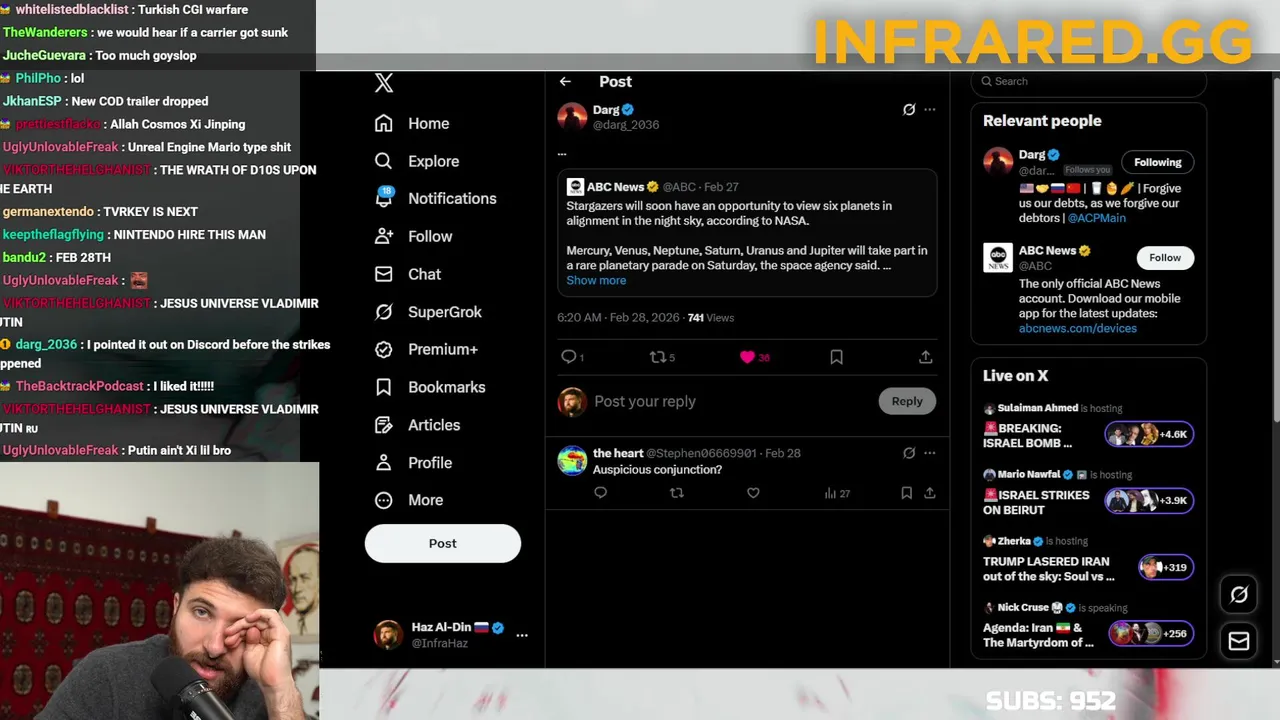Open Mario Nawfal's ISRAEL STRIKES live

1088,494
